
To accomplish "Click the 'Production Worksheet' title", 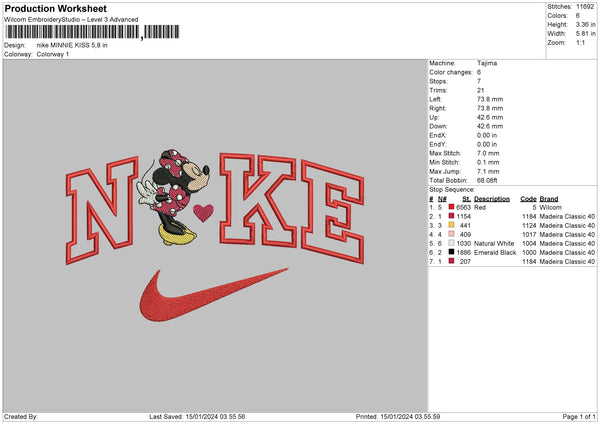I will 55,8.
